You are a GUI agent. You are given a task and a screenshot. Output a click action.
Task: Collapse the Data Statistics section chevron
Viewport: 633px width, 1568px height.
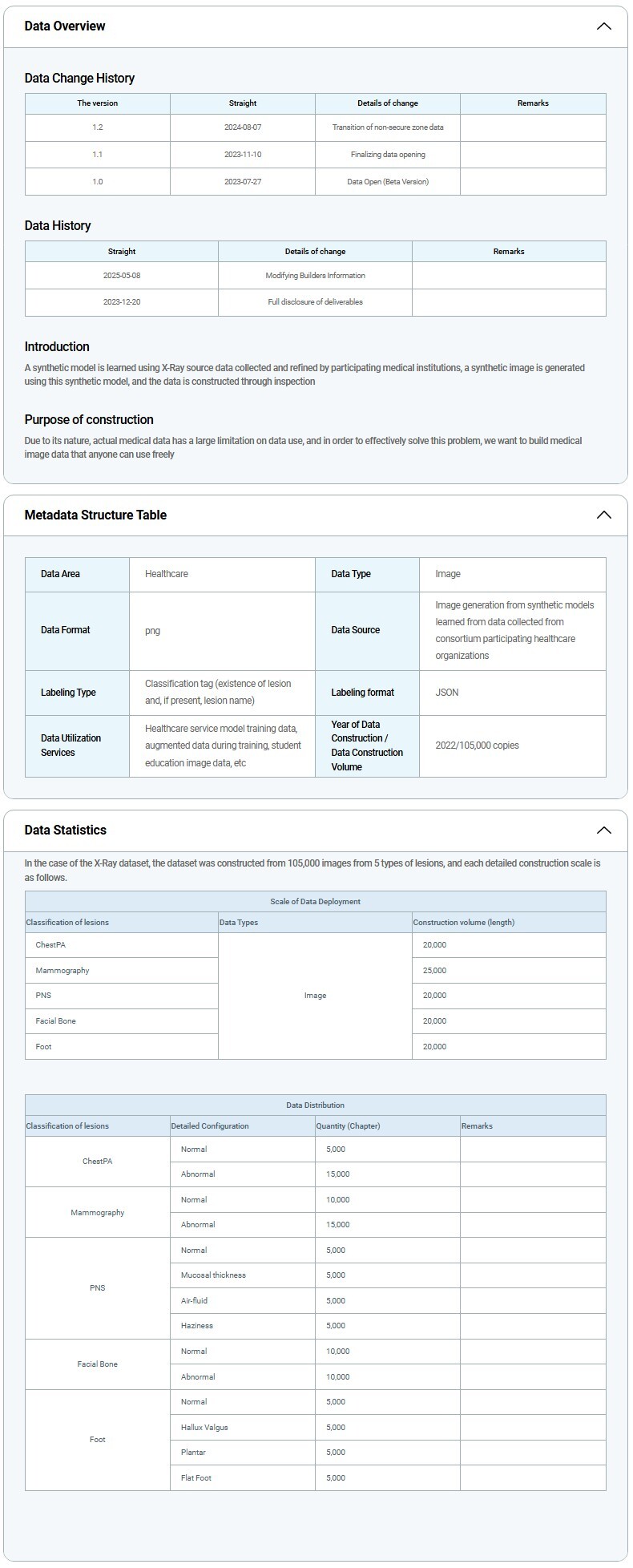click(x=603, y=830)
